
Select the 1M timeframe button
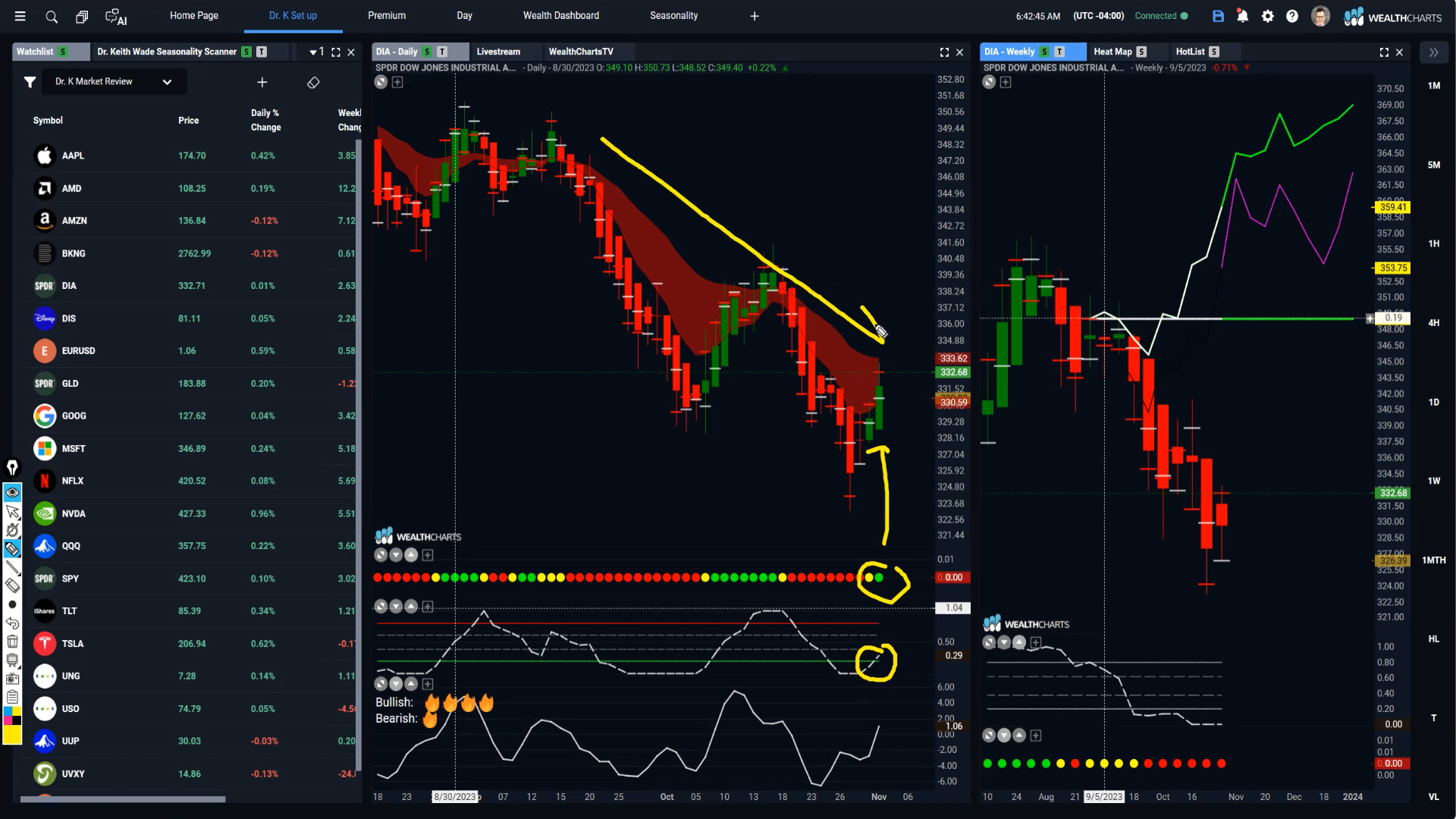tap(1434, 86)
